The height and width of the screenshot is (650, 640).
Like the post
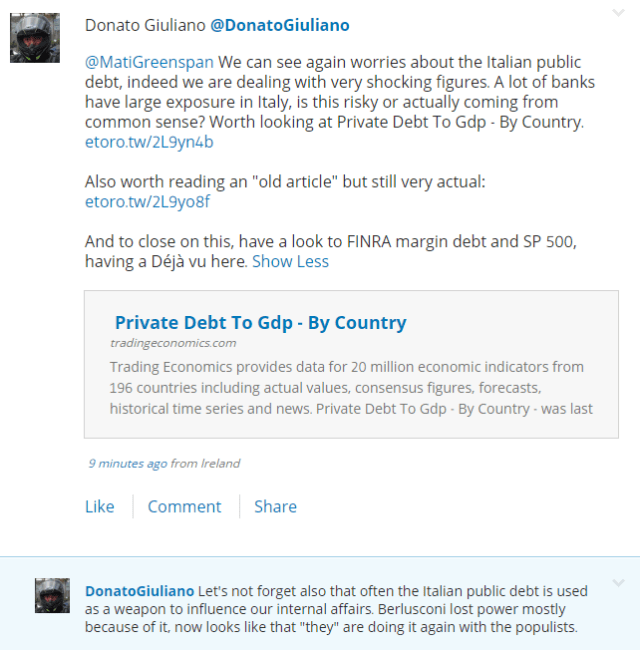(100, 507)
